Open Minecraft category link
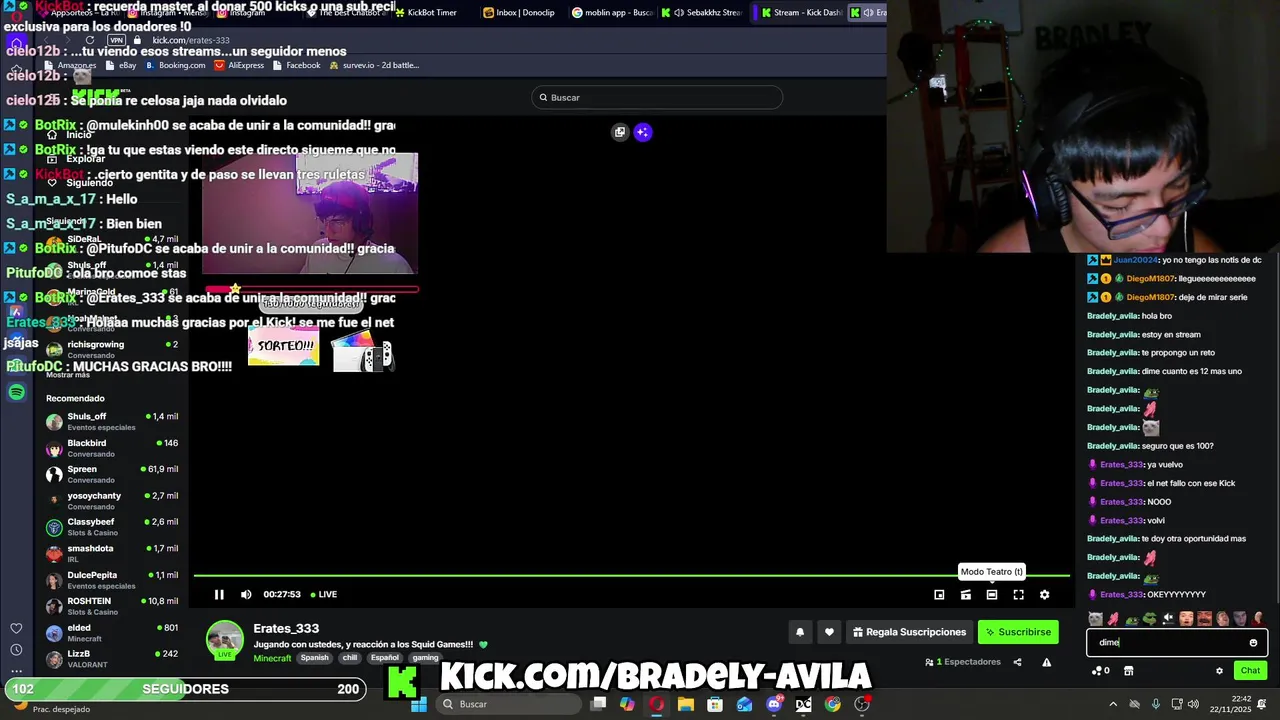This screenshot has width=1280, height=720. (x=272, y=658)
